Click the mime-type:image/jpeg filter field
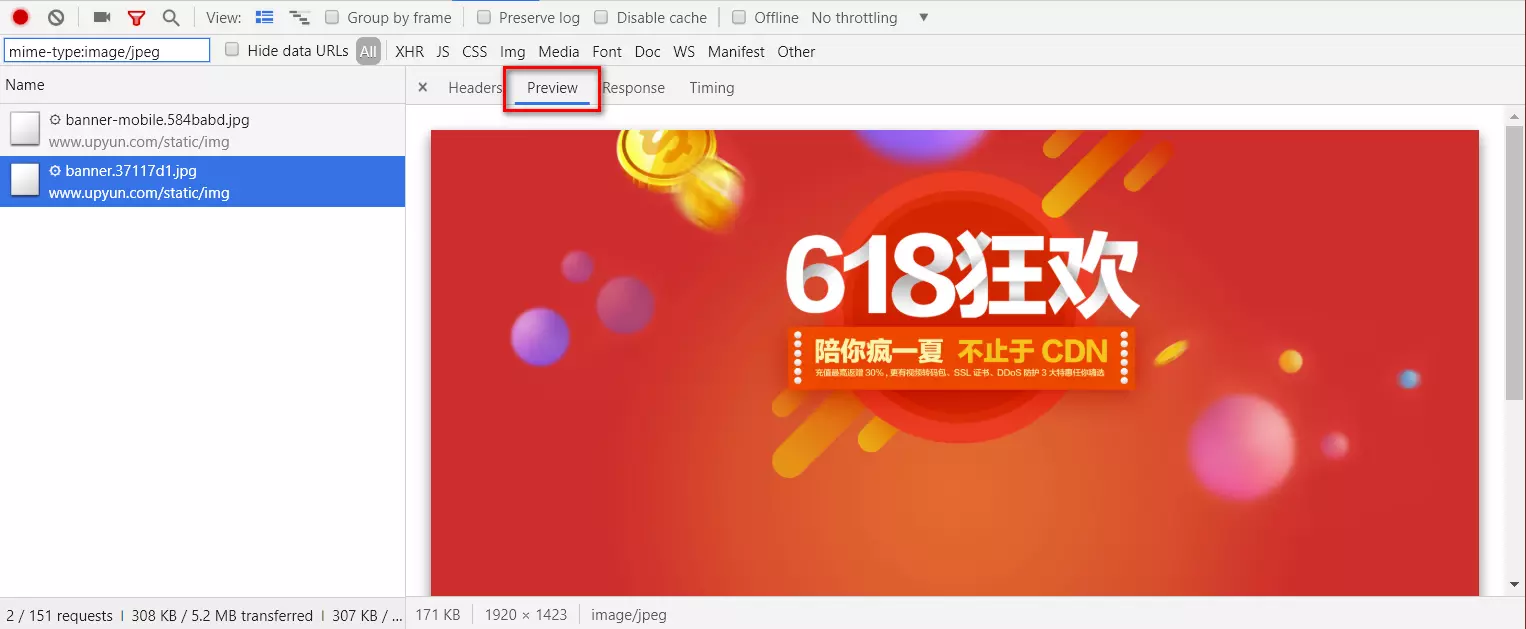1526x629 pixels. pos(107,51)
